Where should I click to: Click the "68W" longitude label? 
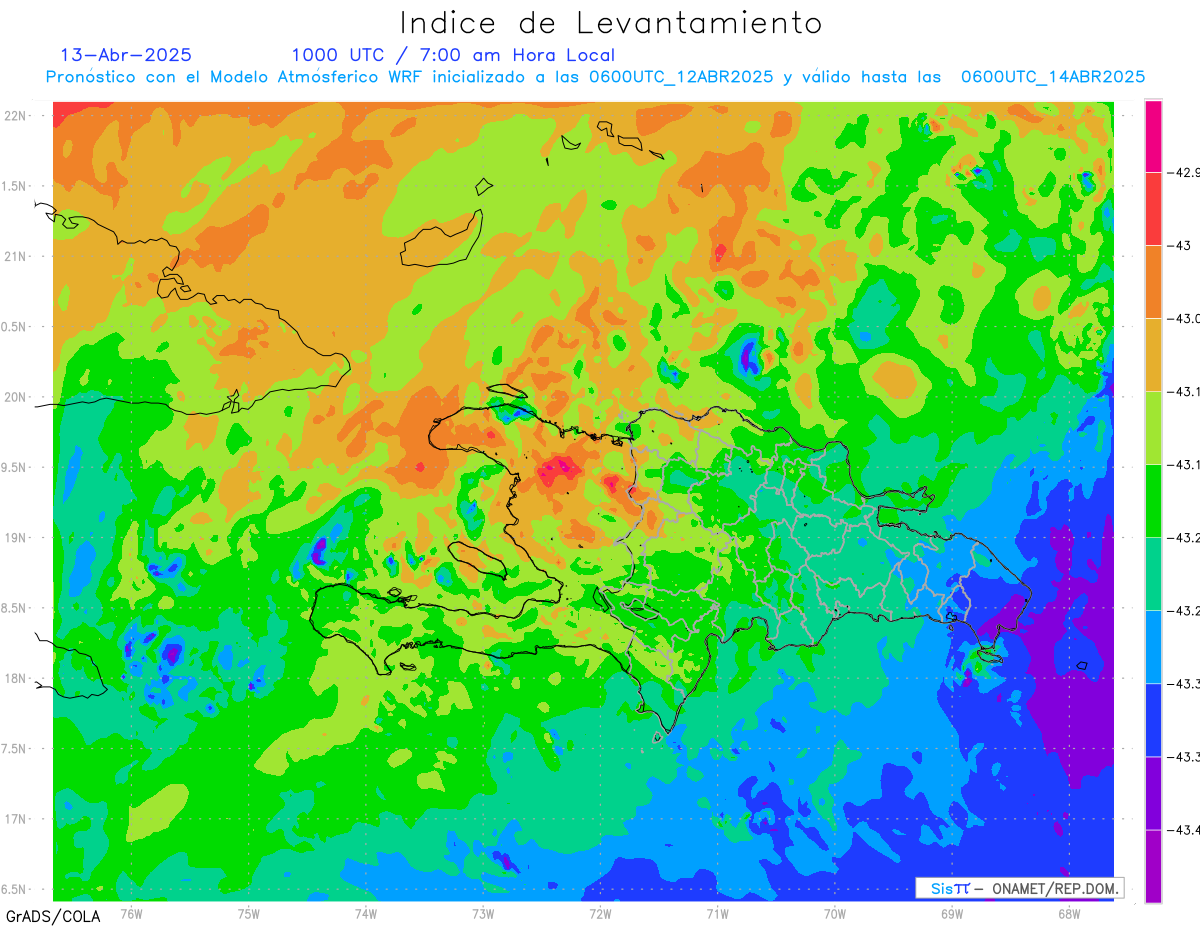pos(1068,913)
